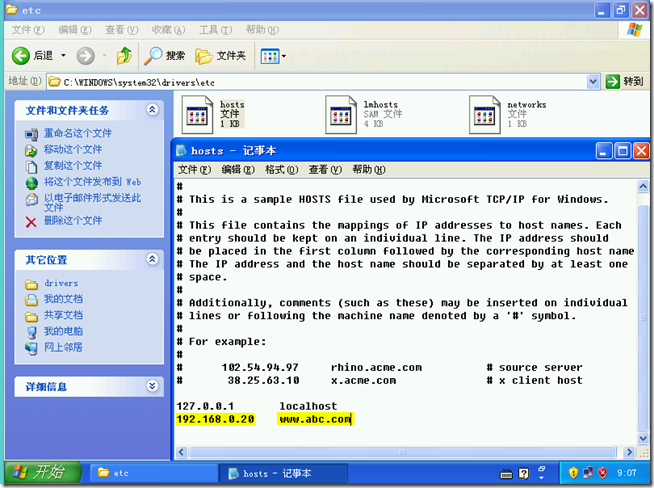Click the red shield tray icon
Image resolution: width=654 pixels, height=488 pixels.
coord(603,473)
